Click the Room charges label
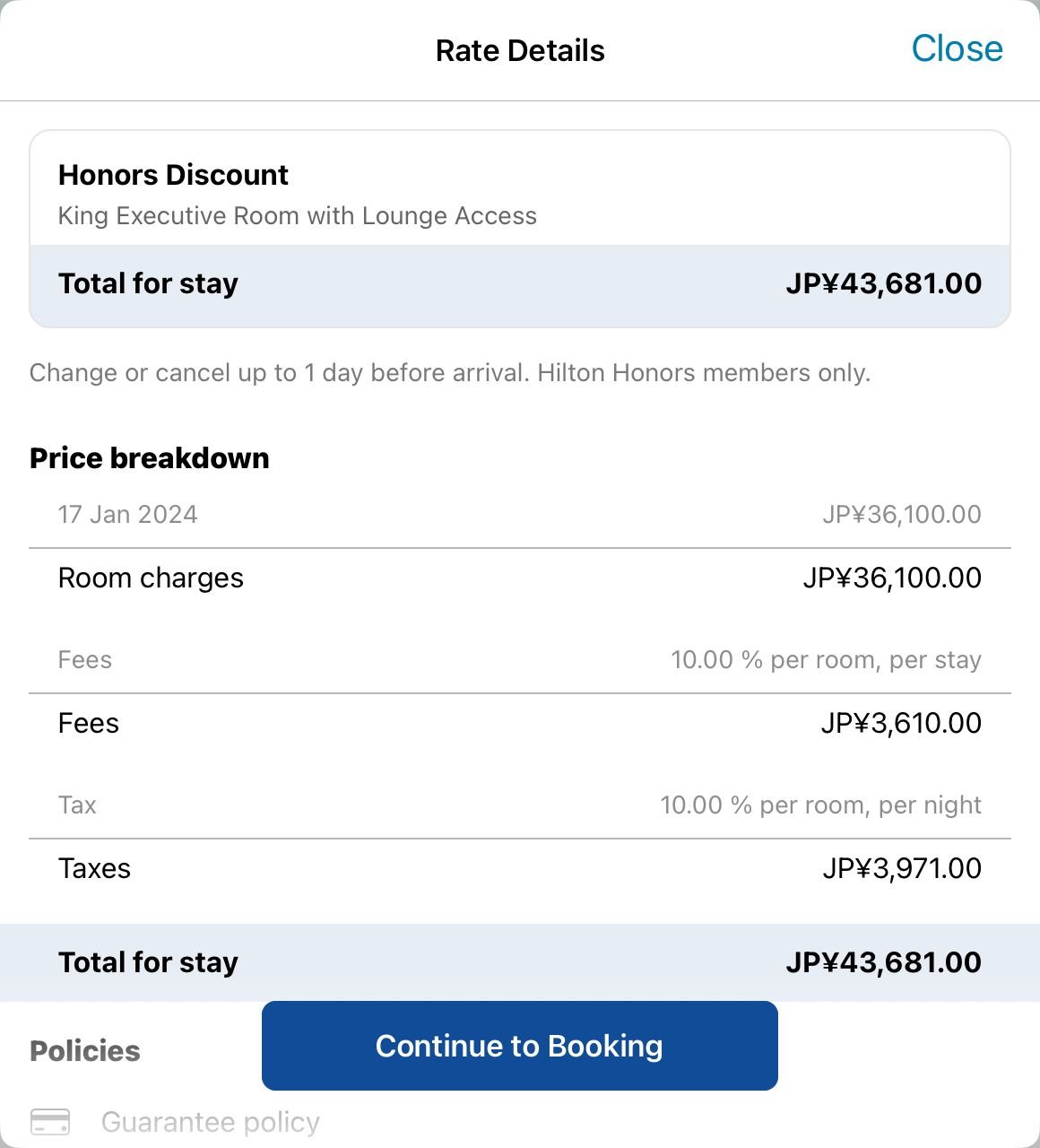Image resolution: width=1040 pixels, height=1148 pixels. [x=151, y=578]
